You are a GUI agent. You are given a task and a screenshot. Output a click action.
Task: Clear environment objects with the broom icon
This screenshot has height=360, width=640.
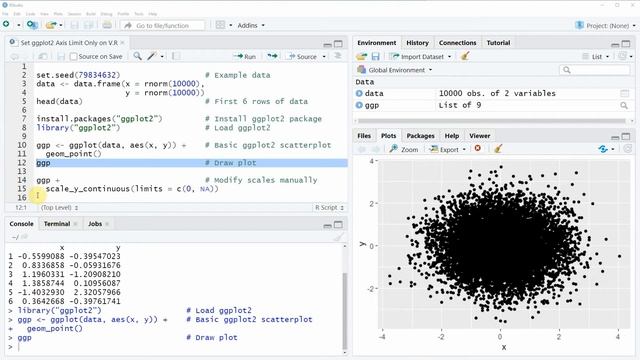coord(464,56)
